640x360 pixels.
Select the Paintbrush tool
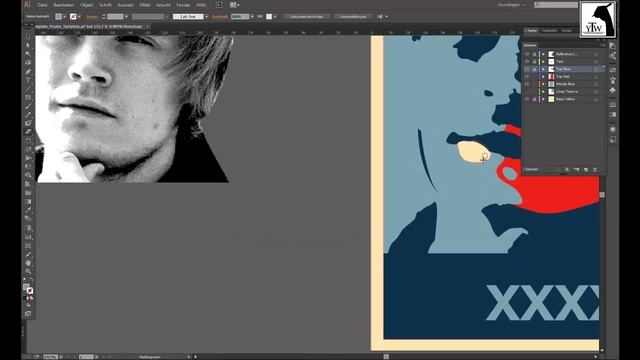pyautogui.click(x=28, y=106)
